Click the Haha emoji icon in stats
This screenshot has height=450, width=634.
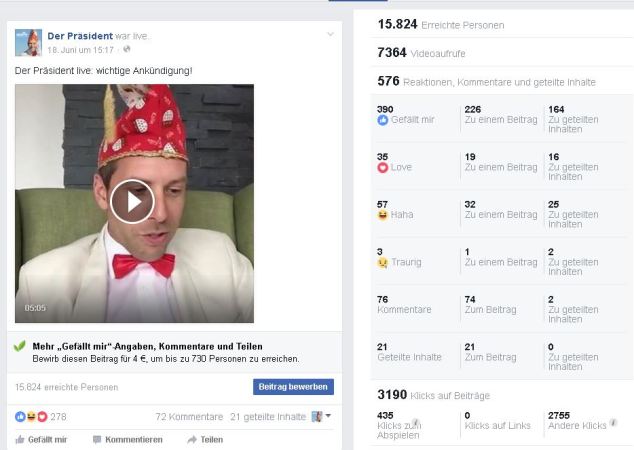pyautogui.click(x=383, y=215)
